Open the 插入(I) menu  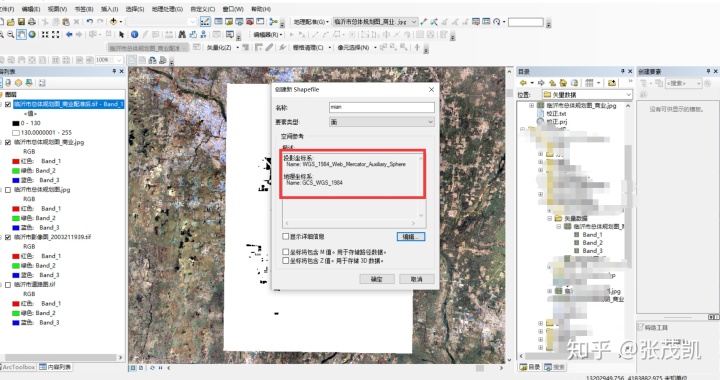tap(109, 9)
